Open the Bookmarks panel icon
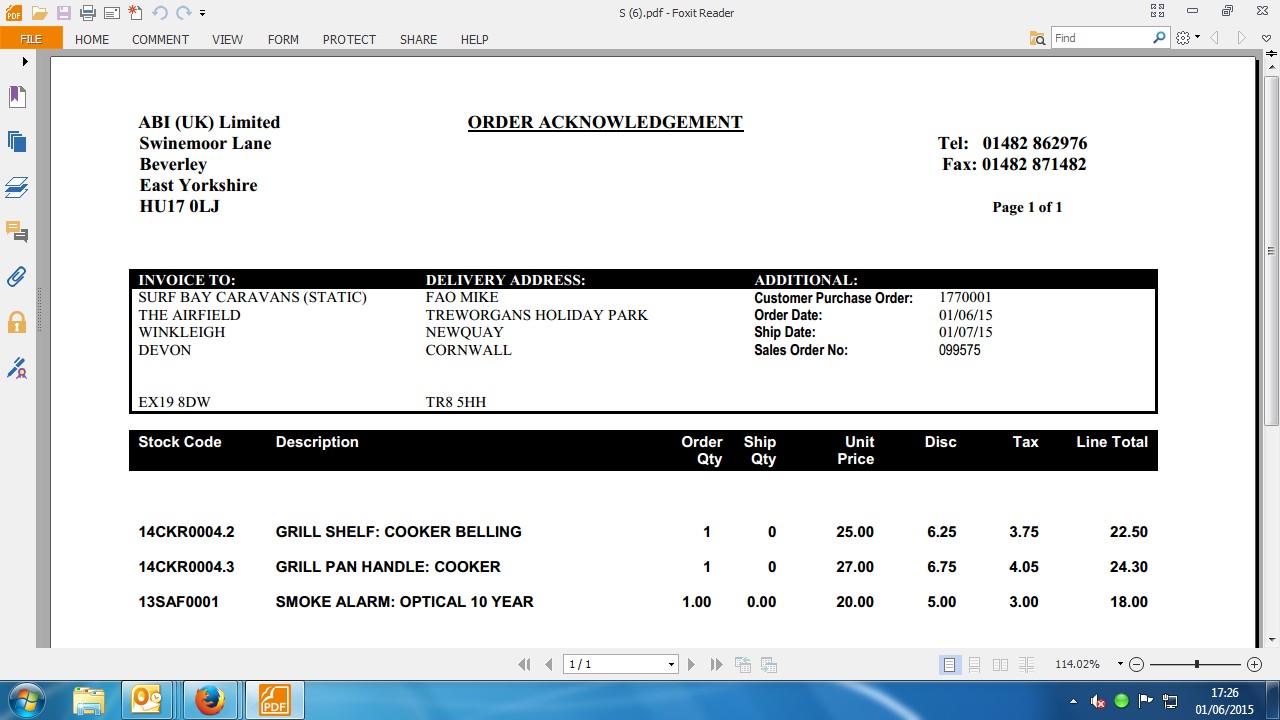 [17, 97]
